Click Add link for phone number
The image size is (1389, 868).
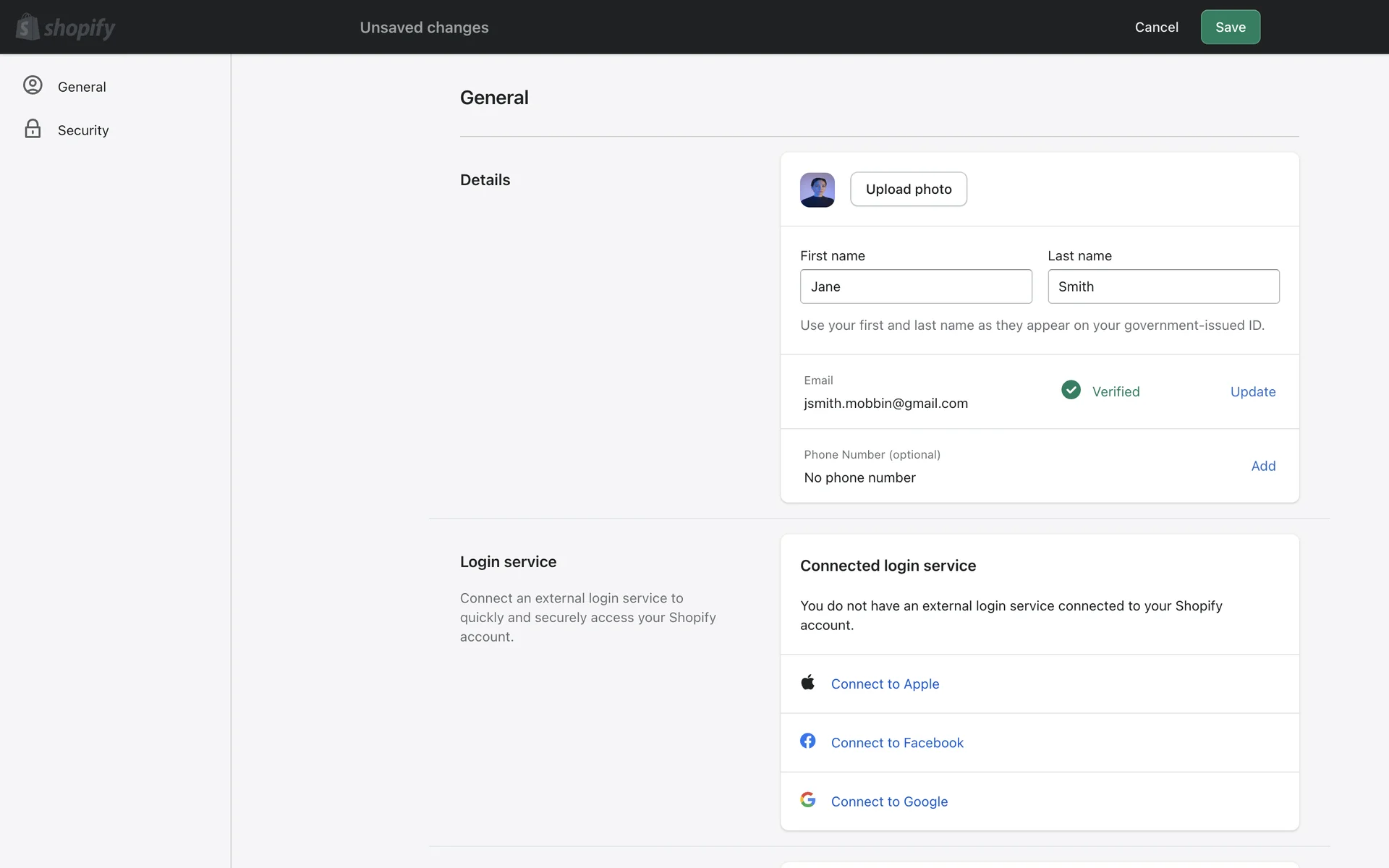[x=1263, y=467]
